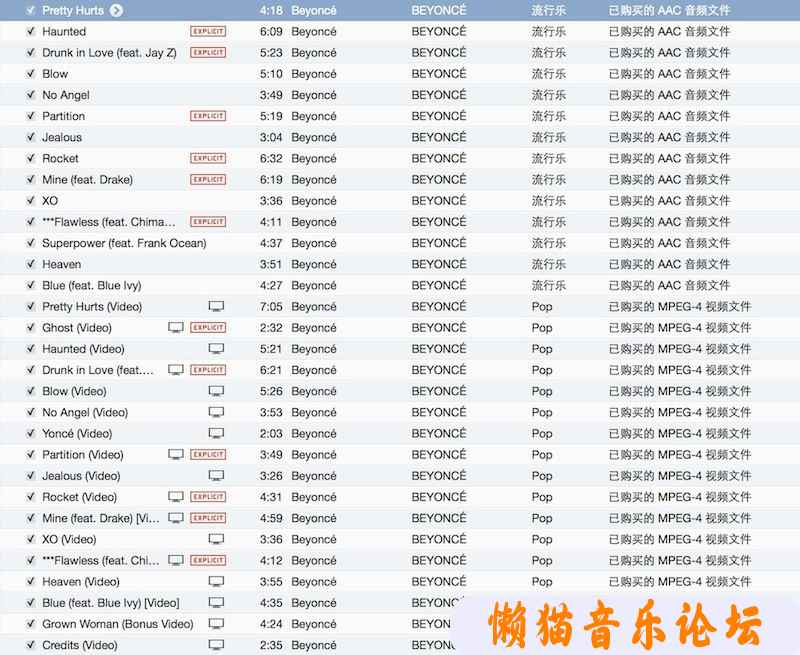Image resolution: width=800 pixels, height=655 pixels.
Task: Click video icon on Grown Woman (Bonus Video)
Action: tap(216, 624)
